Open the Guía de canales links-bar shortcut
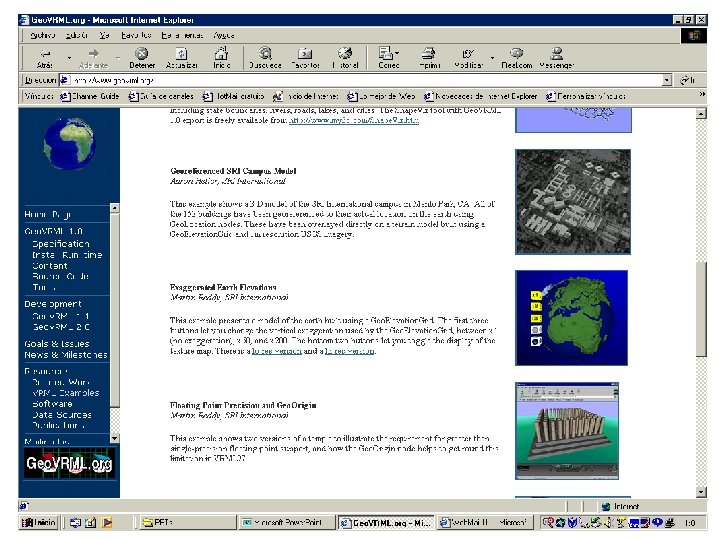The height and width of the screenshot is (540, 720). tap(161, 96)
